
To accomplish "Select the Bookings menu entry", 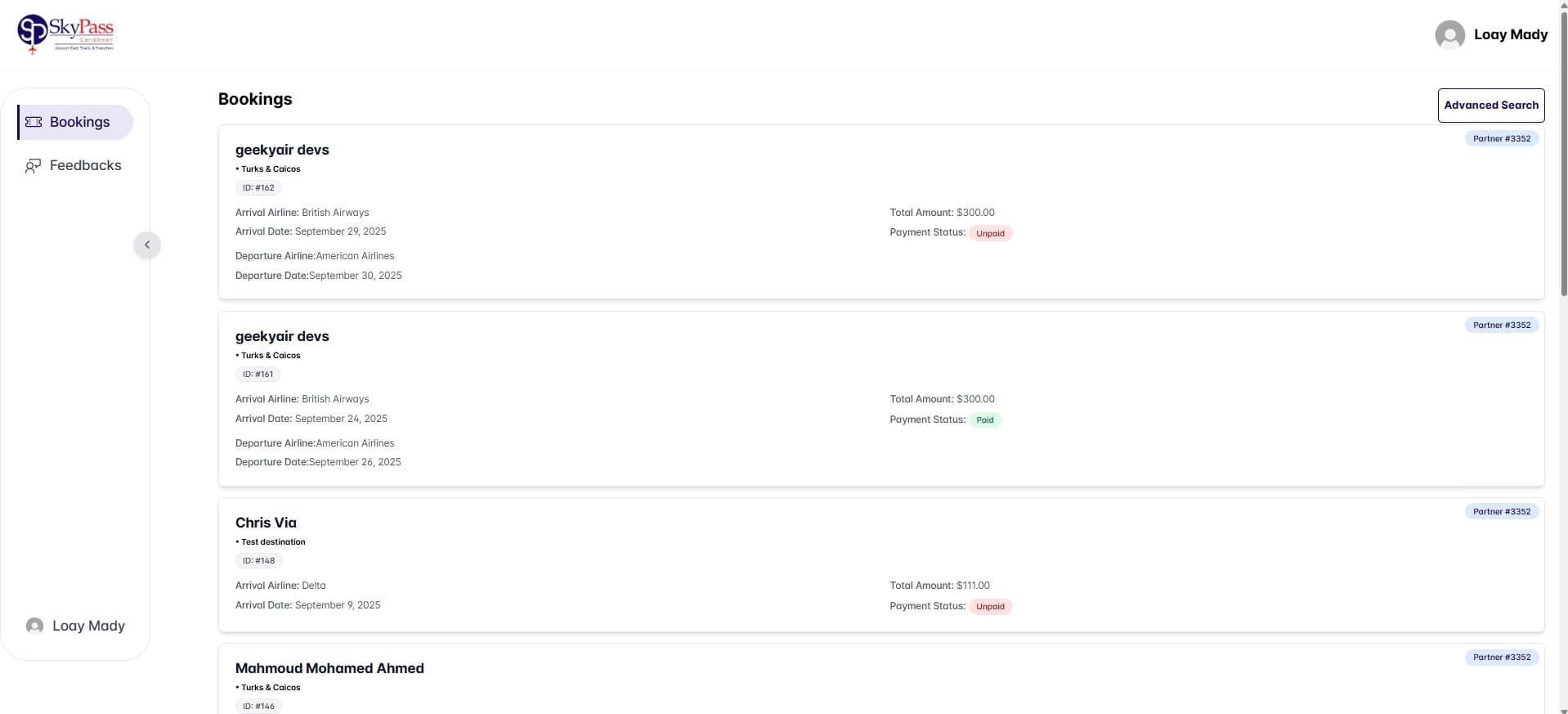I will tap(79, 121).
